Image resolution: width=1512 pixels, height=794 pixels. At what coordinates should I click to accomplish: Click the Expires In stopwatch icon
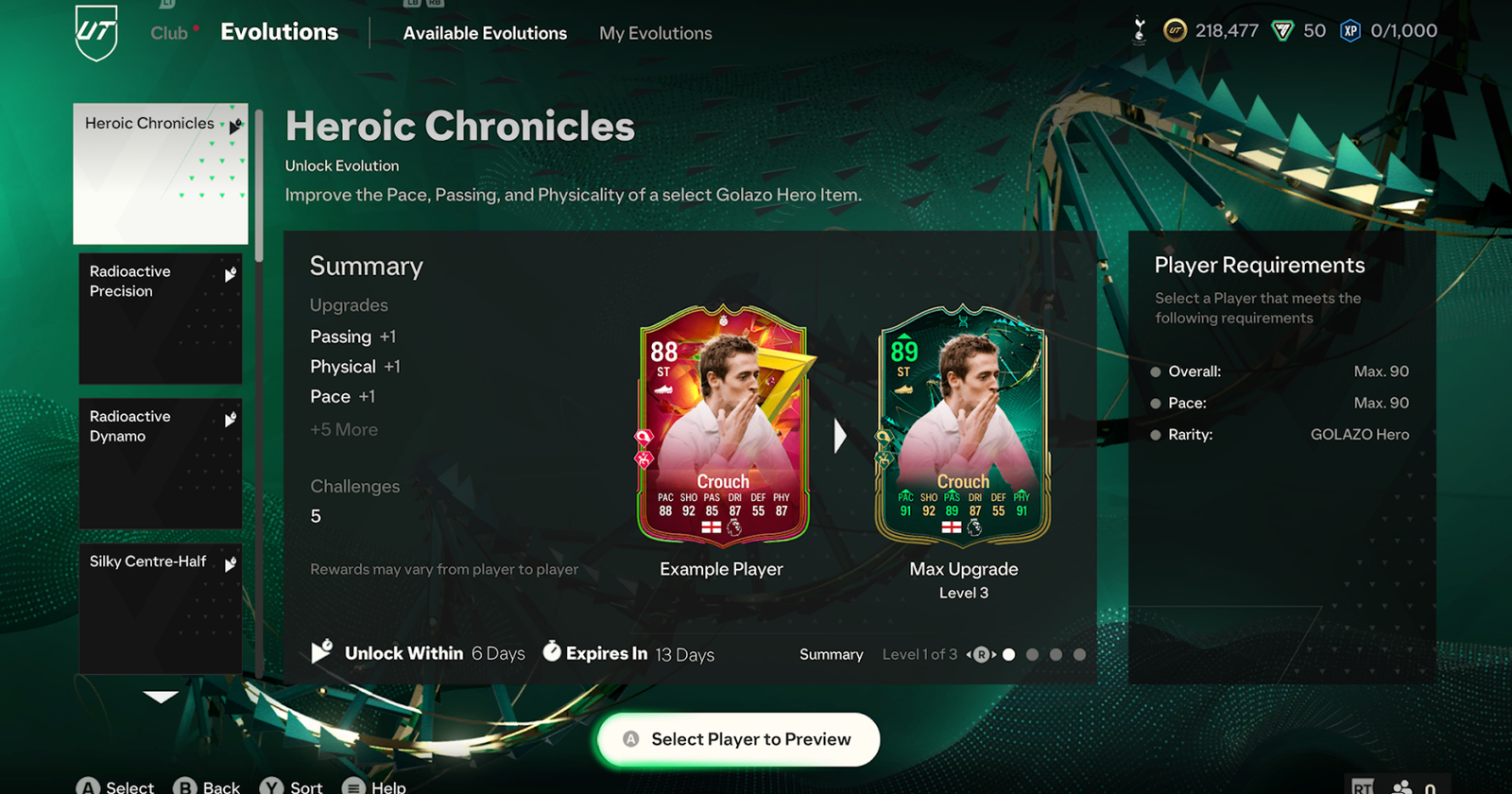(x=552, y=651)
